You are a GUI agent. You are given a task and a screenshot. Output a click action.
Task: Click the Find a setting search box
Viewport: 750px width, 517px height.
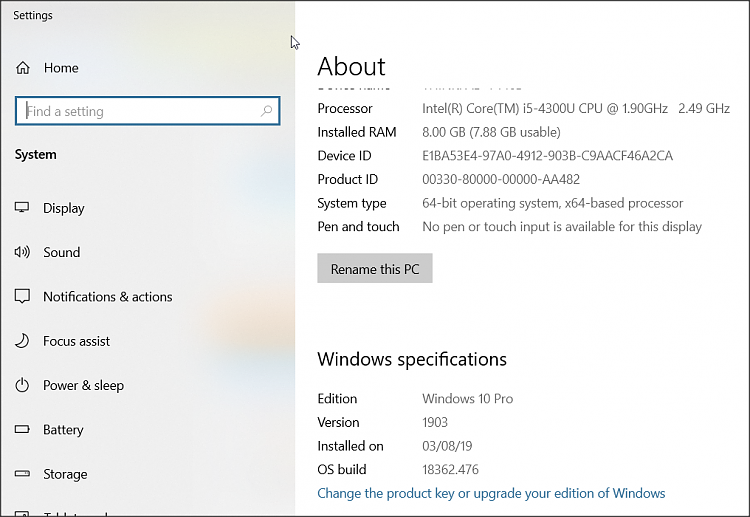(x=147, y=111)
